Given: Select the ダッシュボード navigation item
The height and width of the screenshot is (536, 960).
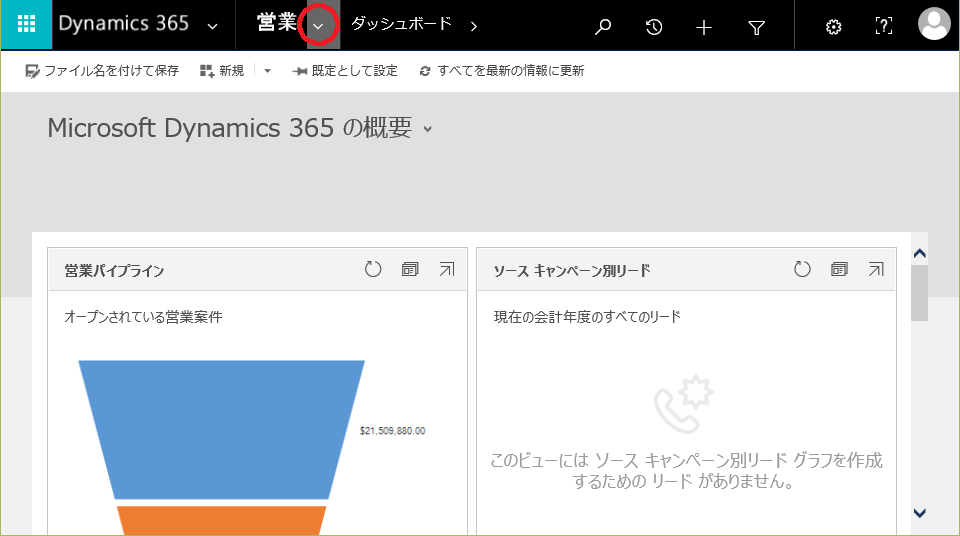Looking at the screenshot, I should point(402,24).
